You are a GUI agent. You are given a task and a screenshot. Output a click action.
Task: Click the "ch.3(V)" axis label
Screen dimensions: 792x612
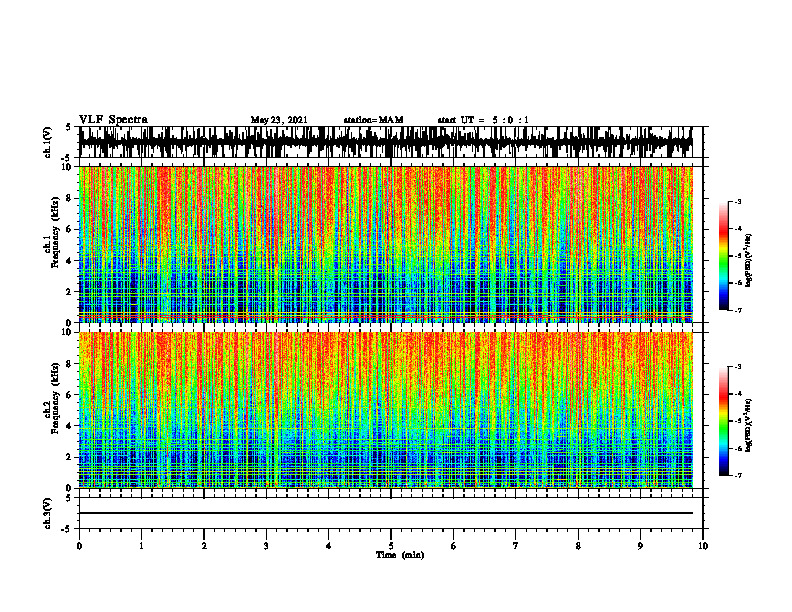[x=48, y=513]
